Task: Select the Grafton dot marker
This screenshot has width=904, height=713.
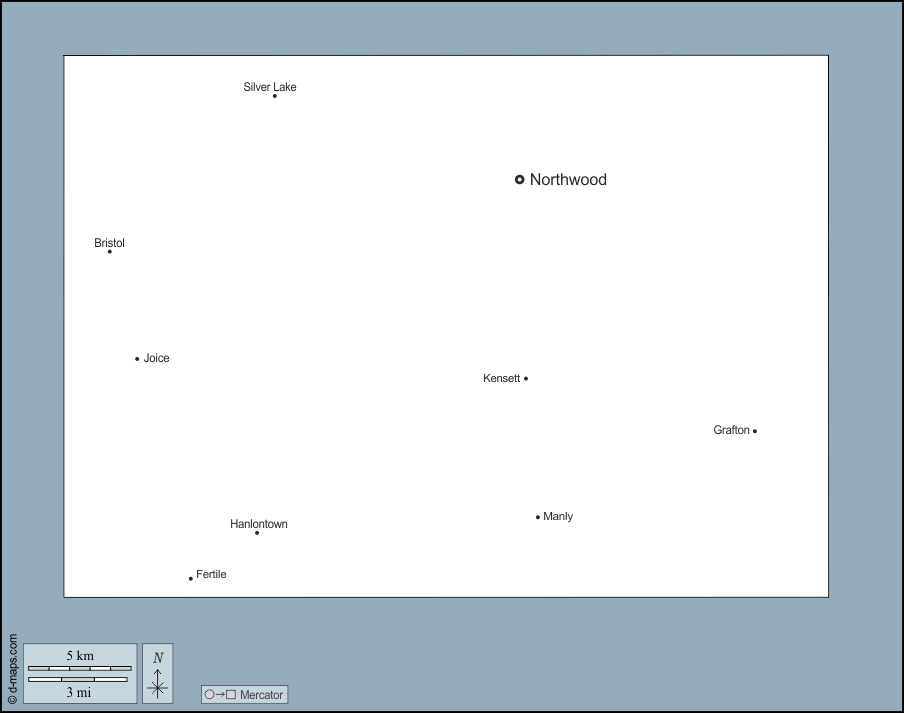Action: coord(755,431)
